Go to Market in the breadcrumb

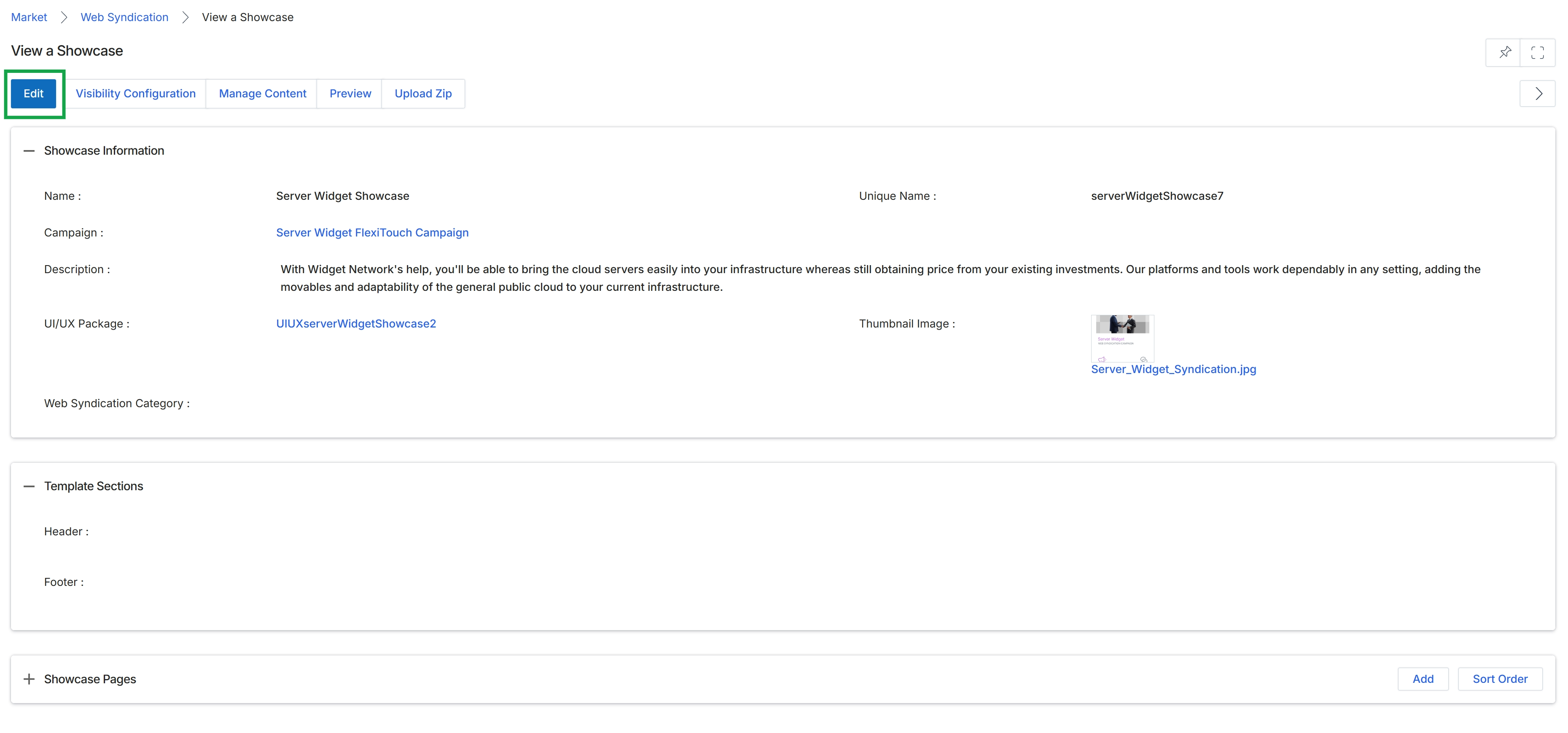pyautogui.click(x=29, y=17)
